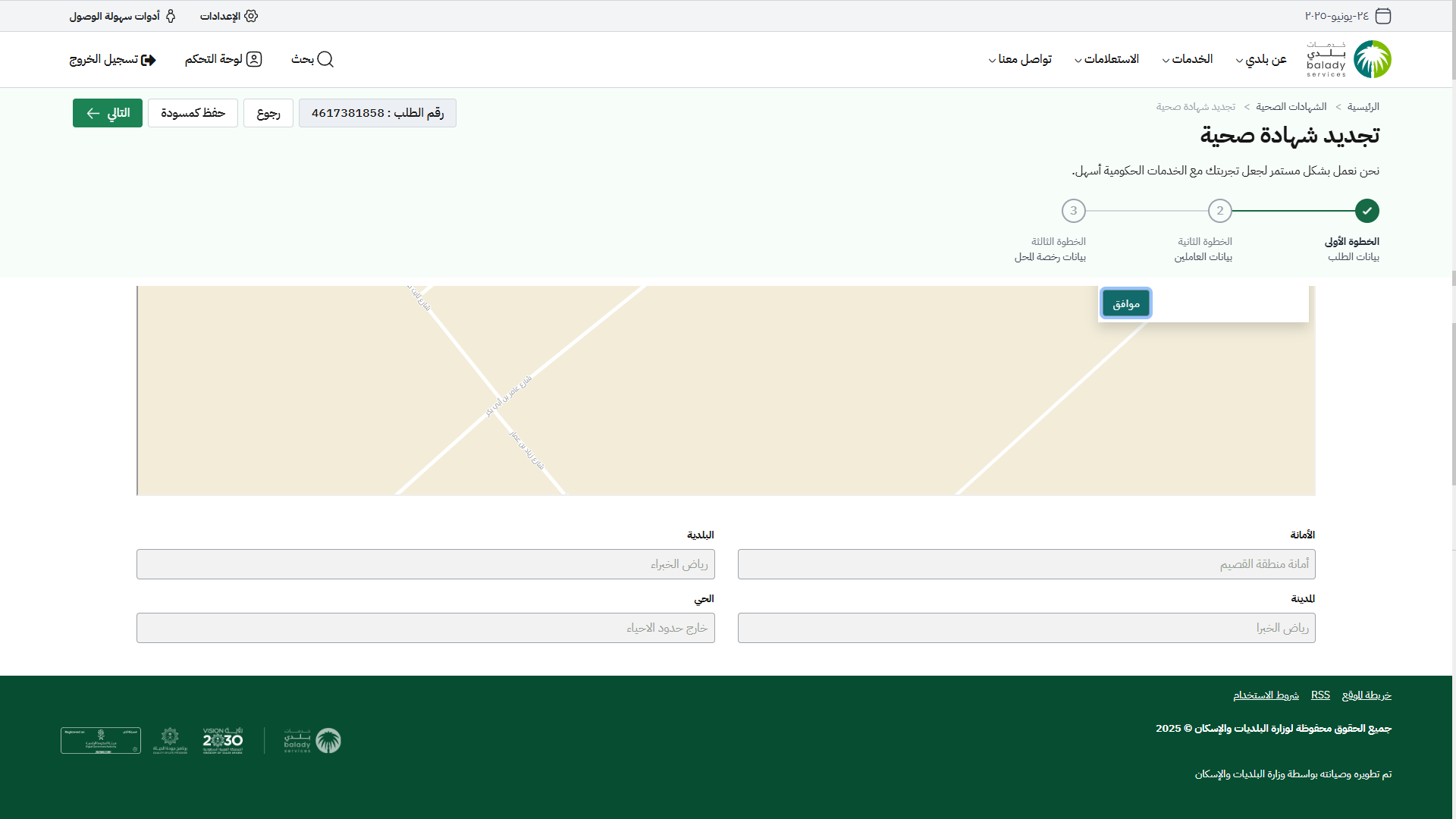Viewport: 1456px width, 819px height.
Task: Click the البلدية input field
Action: tap(425, 564)
